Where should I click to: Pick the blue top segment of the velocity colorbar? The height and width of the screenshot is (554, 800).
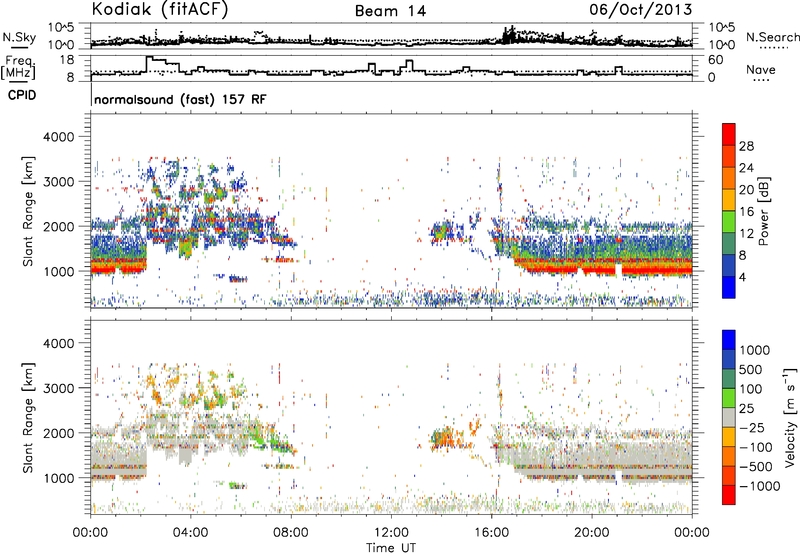[x=729, y=340]
